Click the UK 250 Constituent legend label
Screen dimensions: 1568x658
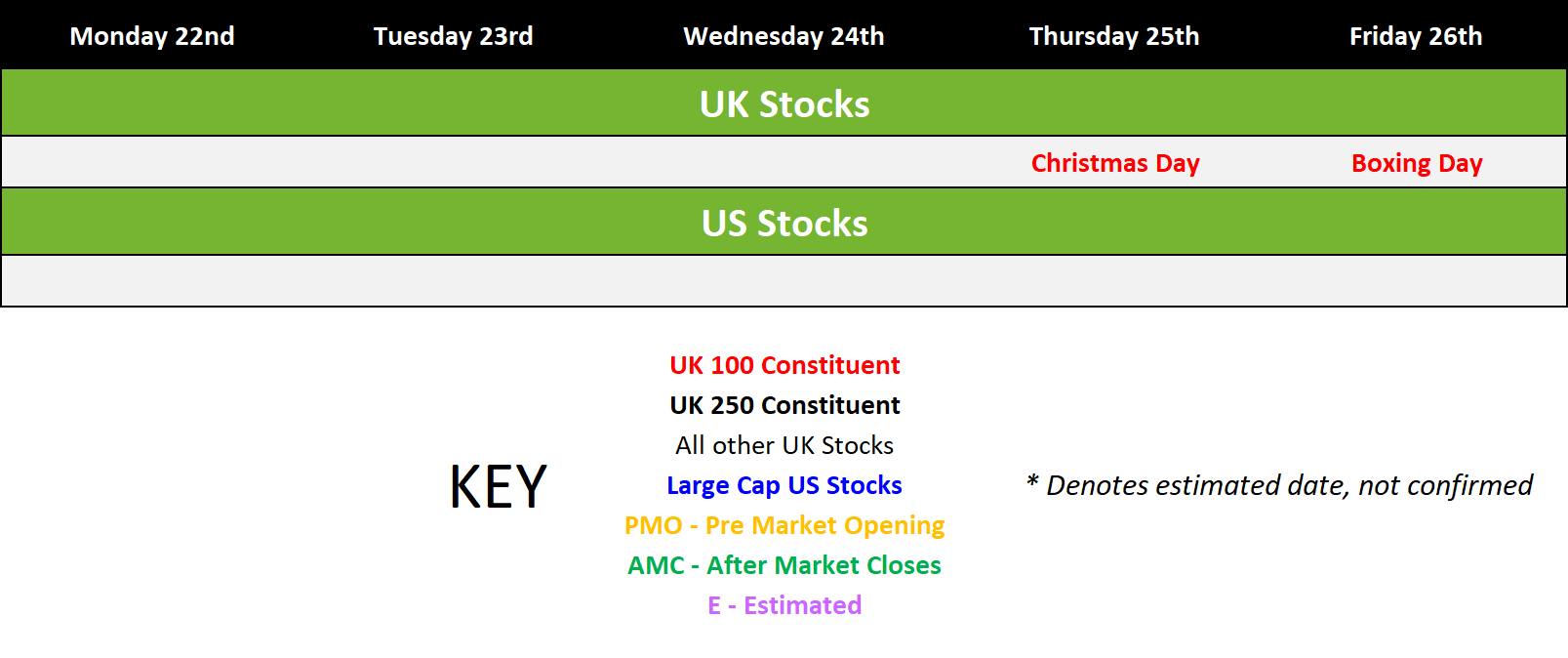coord(784,405)
